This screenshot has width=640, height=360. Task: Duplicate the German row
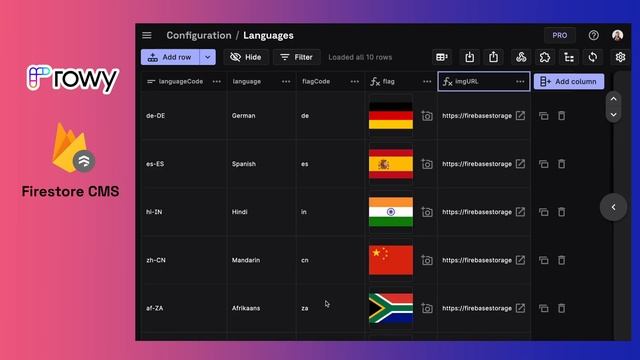click(544, 116)
